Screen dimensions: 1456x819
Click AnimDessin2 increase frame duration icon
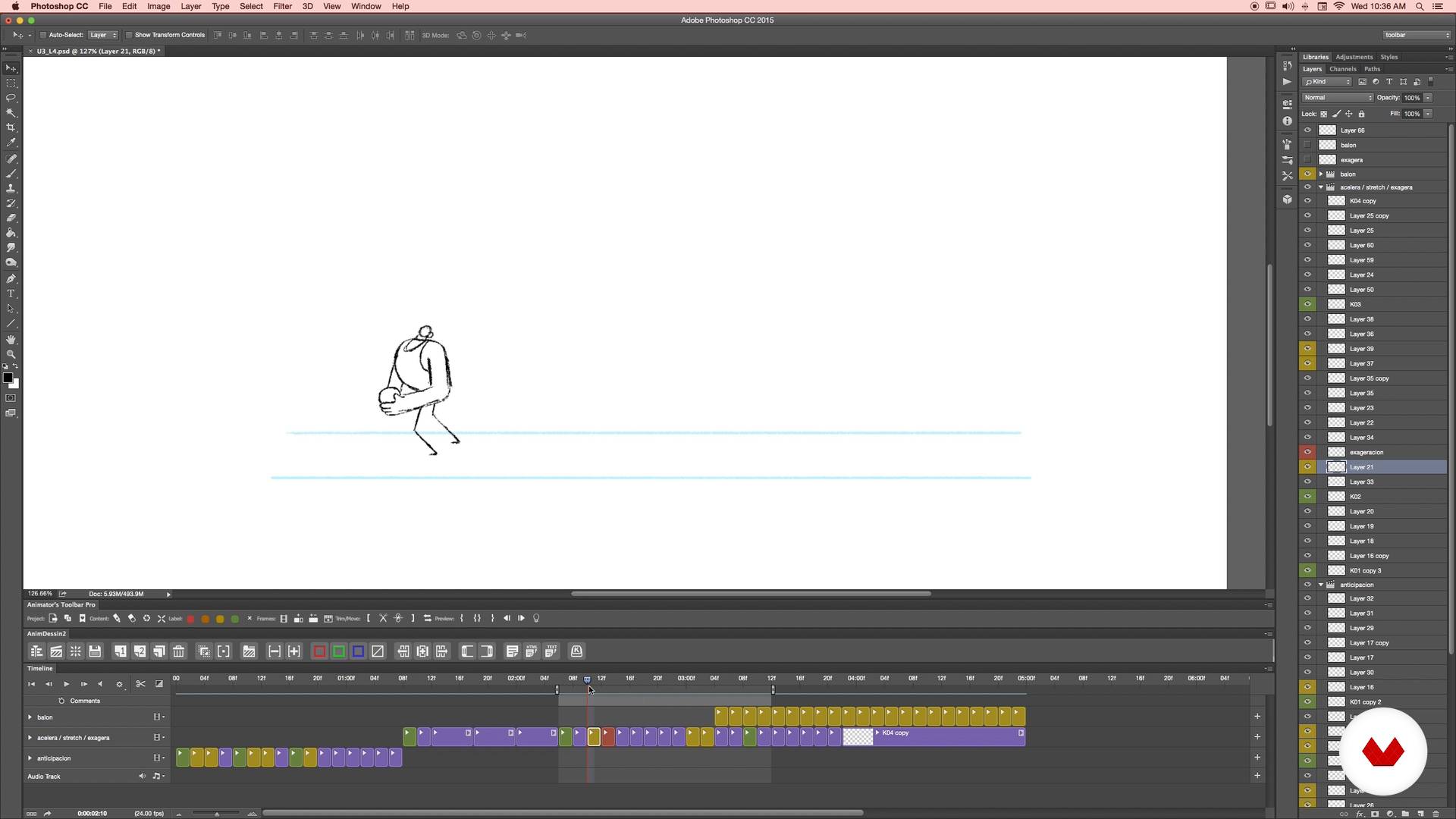click(294, 651)
